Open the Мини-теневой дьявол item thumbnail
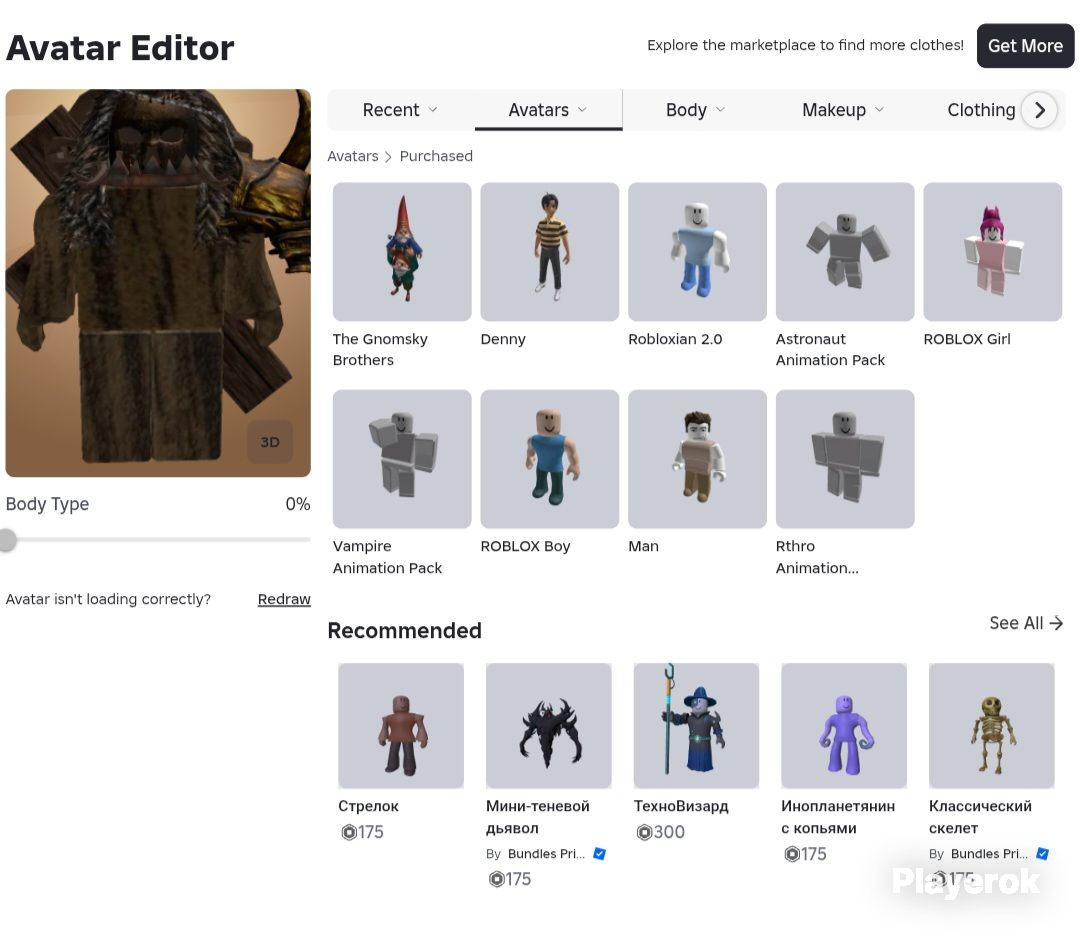Viewport: 1080px width, 937px height. (x=548, y=725)
